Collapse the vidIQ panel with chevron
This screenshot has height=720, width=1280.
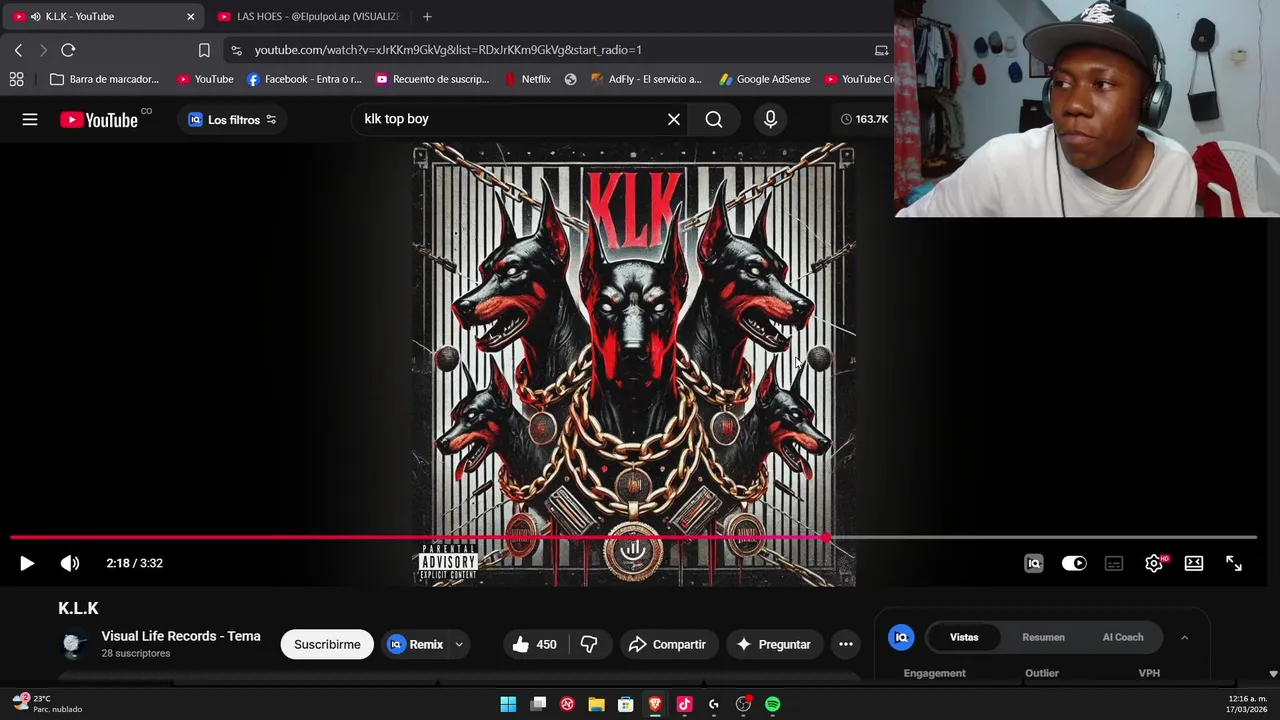[1184, 637]
